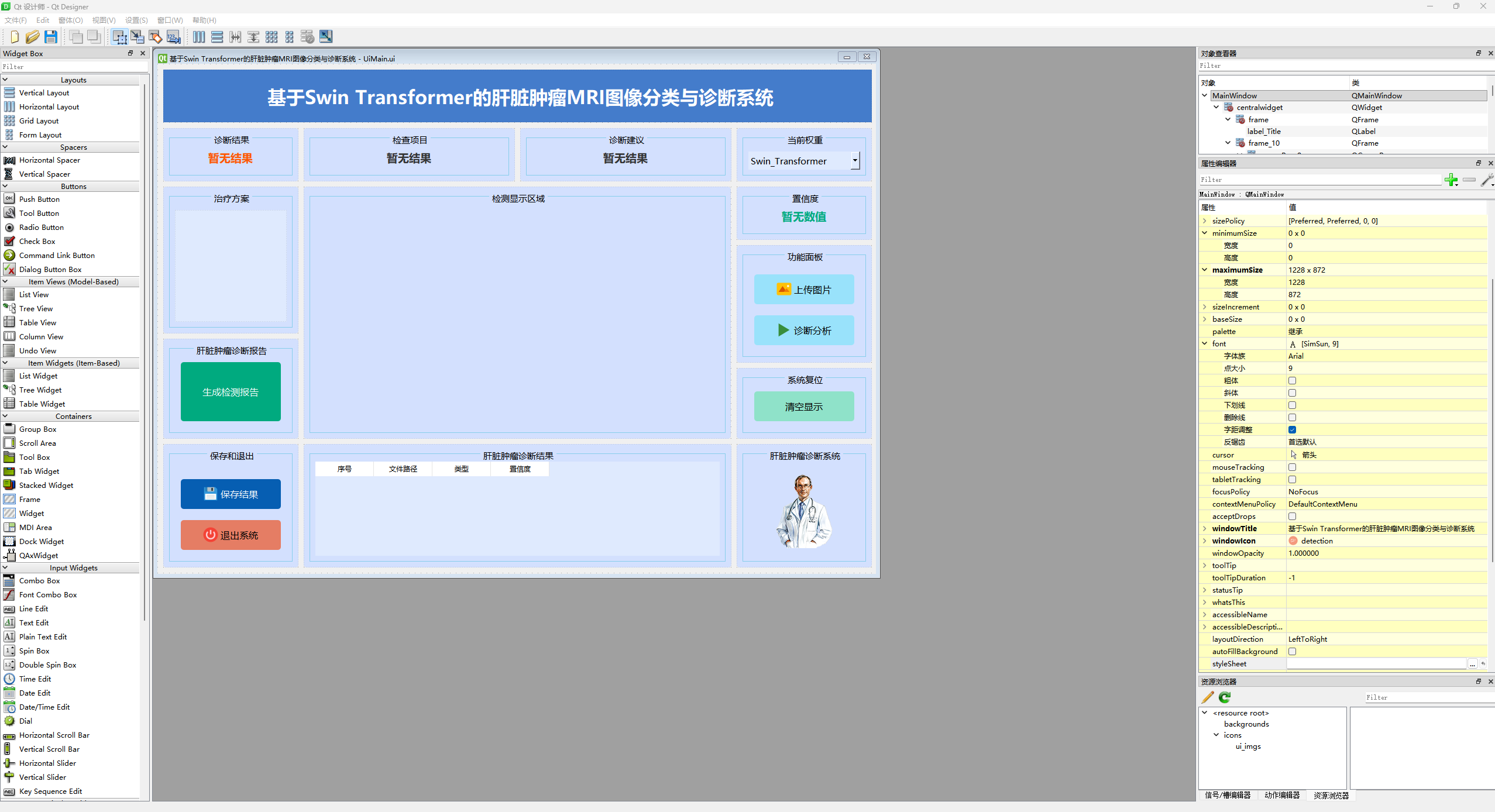Enable the bold (粗体) font checkbox
This screenshot has width=1495, height=812.
pos(1292,380)
